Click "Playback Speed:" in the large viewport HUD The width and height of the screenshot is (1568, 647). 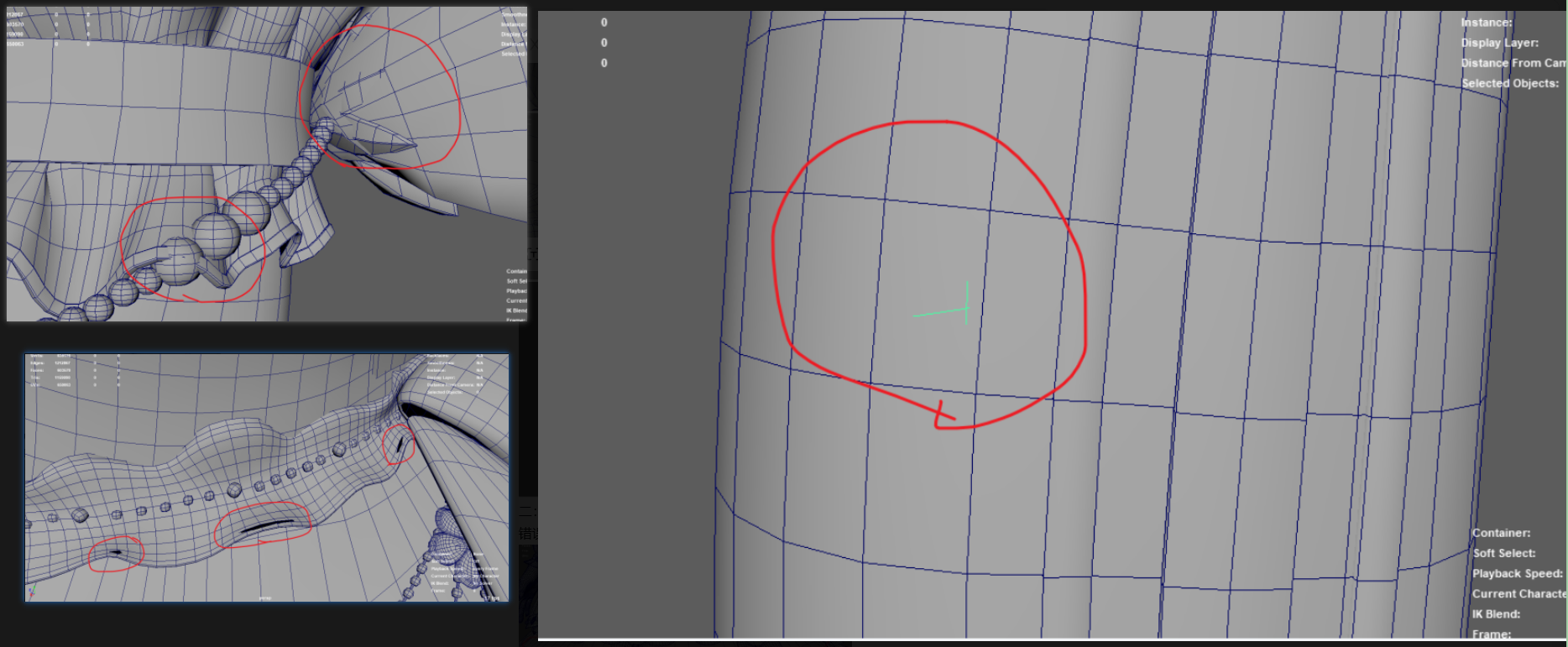click(1517, 573)
